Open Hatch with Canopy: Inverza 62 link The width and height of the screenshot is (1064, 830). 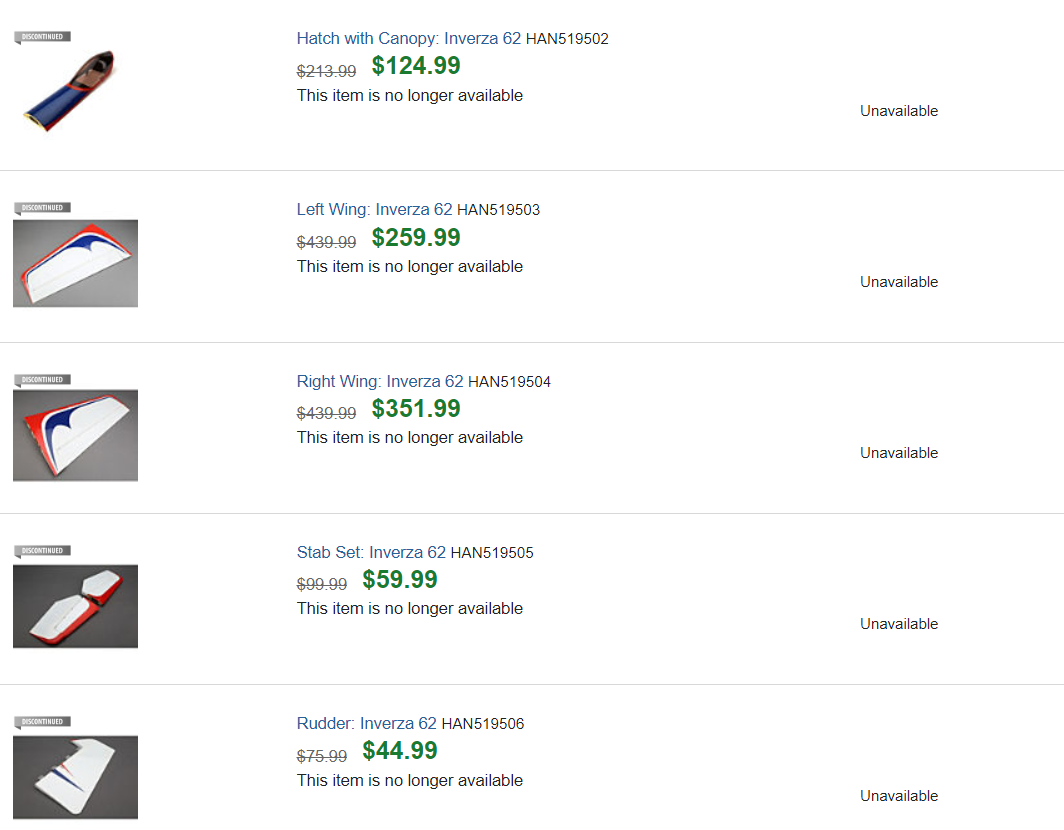(408, 39)
